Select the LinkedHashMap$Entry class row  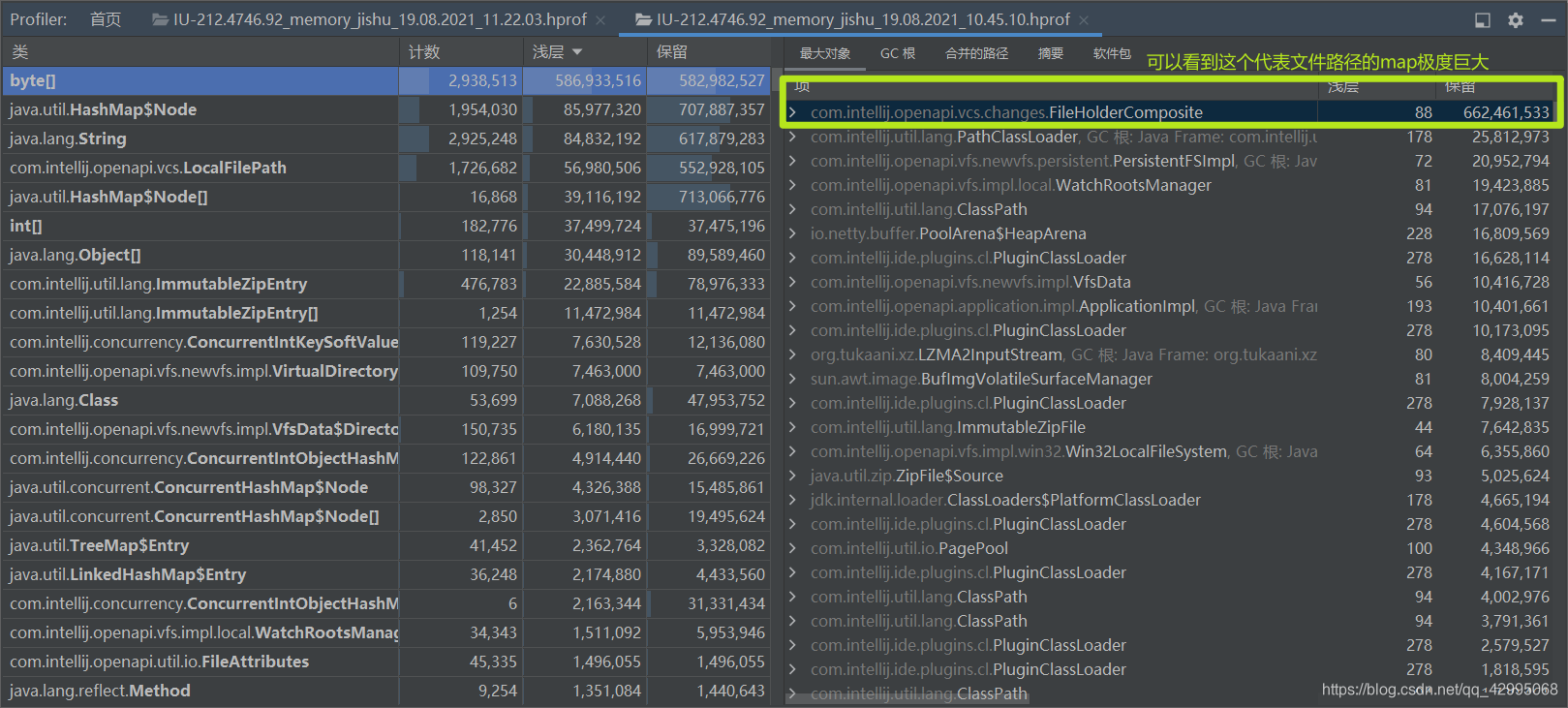(385, 574)
